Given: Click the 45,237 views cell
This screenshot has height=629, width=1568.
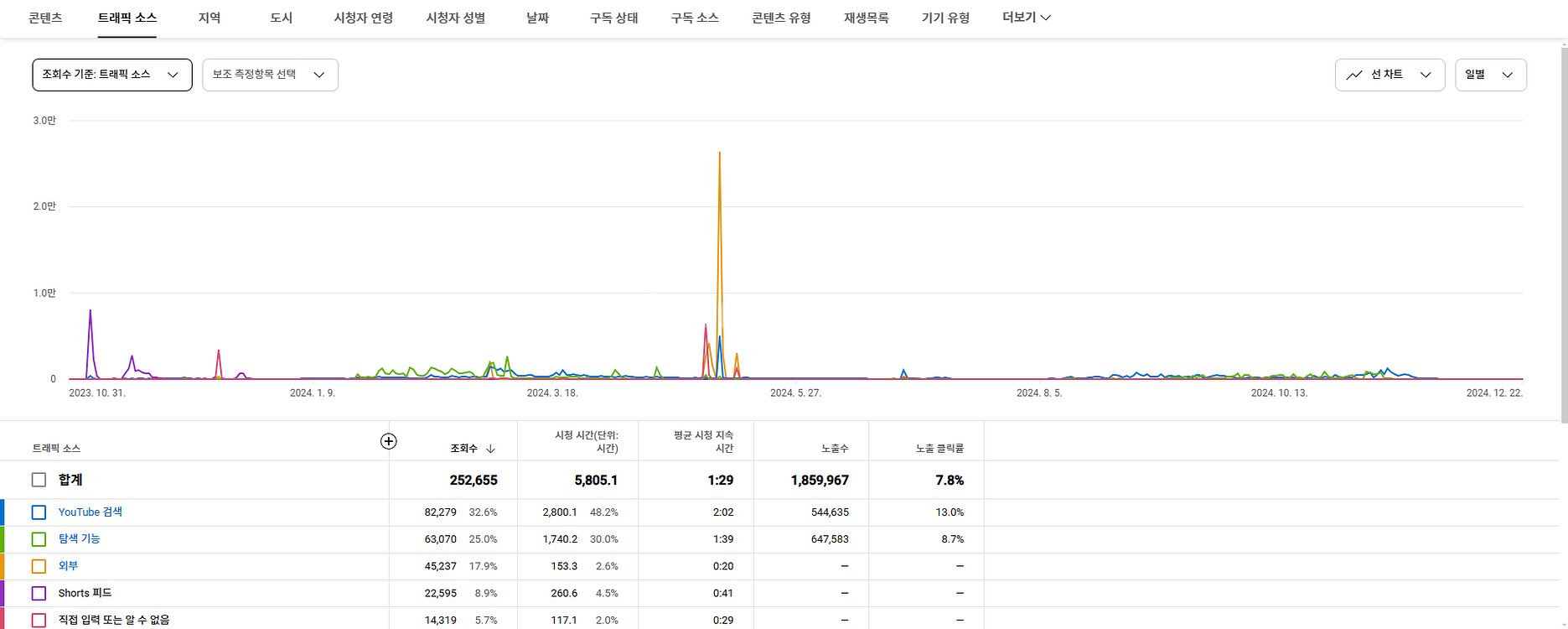Looking at the screenshot, I should point(441,566).
